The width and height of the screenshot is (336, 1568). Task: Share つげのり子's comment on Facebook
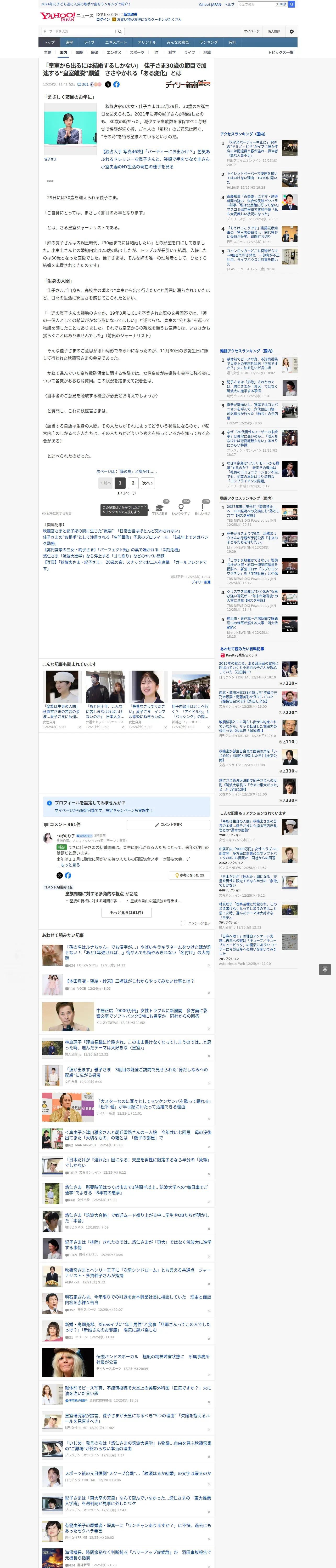pyautogui.click(x=68, y=875)
